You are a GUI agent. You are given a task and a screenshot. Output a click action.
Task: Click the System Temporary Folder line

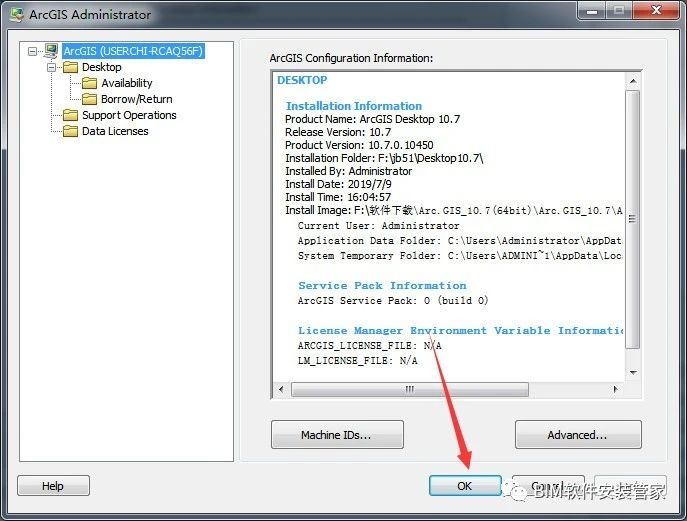460,255
